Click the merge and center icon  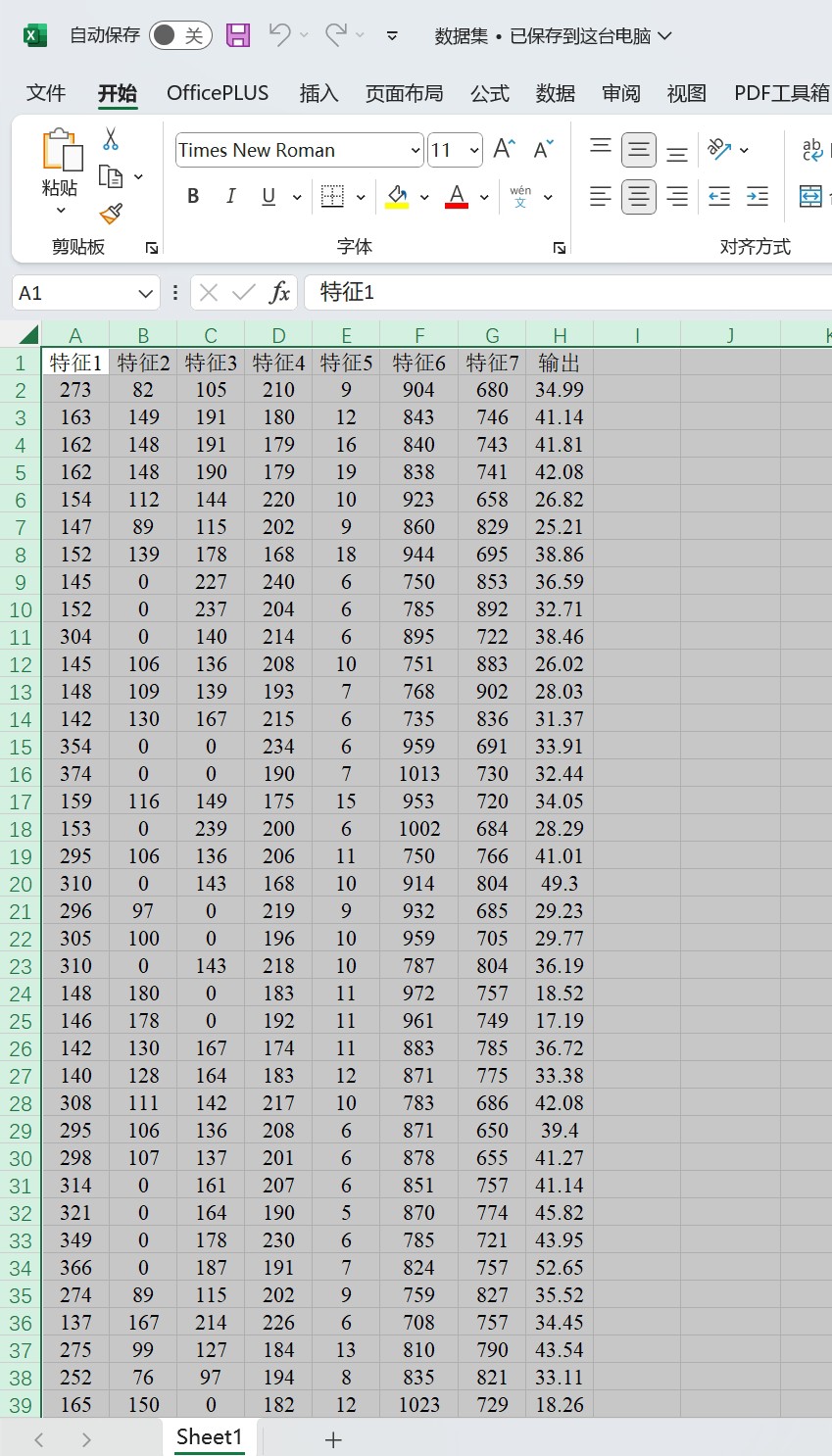(810, 196)
